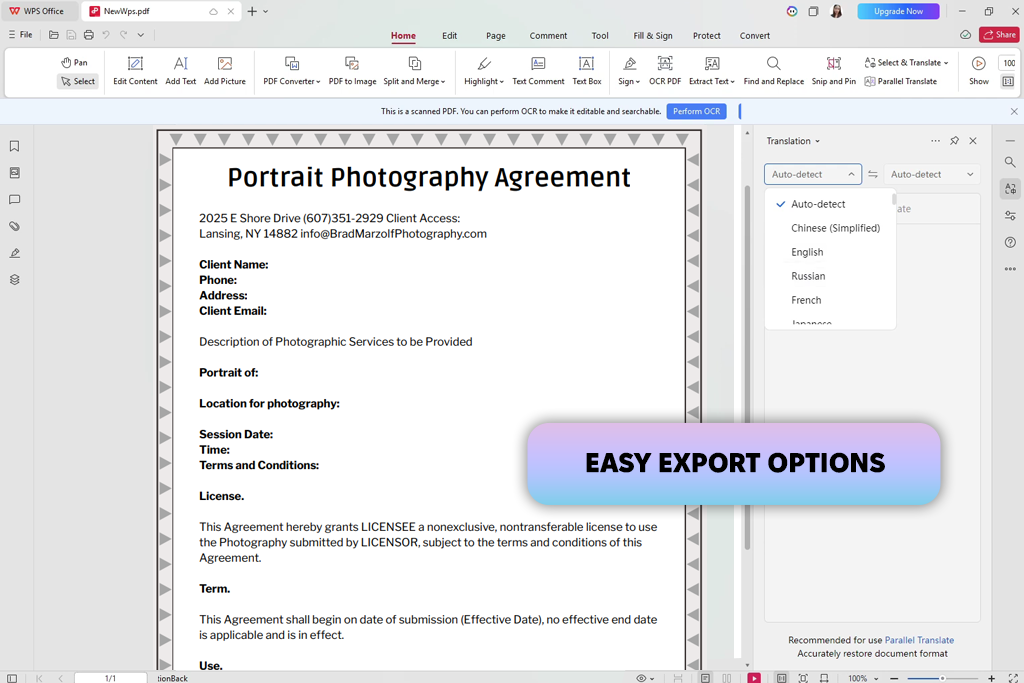Switch to the Edit tab
Image resolution: width=1024 pixels, height=683 pixels.
pos(449,35)
